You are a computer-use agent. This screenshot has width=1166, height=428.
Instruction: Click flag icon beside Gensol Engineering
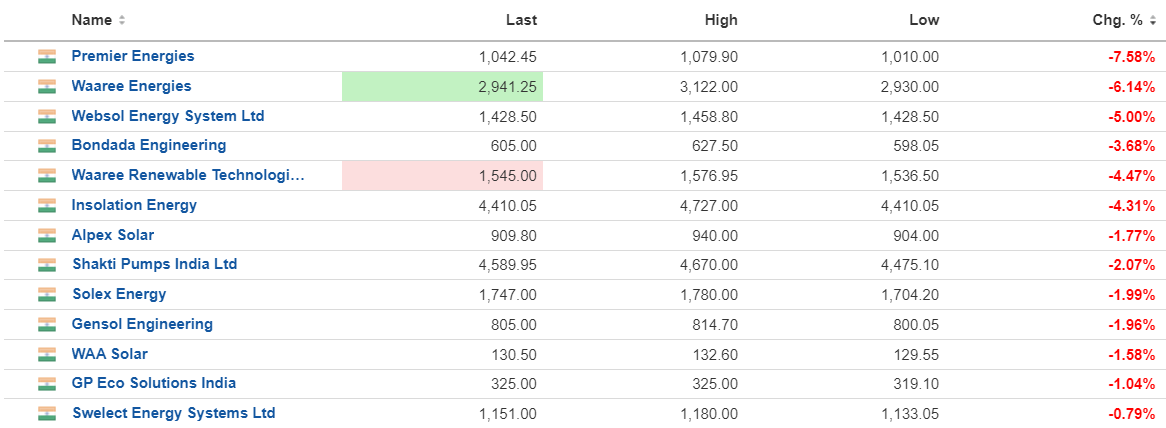tap(47, 325)
